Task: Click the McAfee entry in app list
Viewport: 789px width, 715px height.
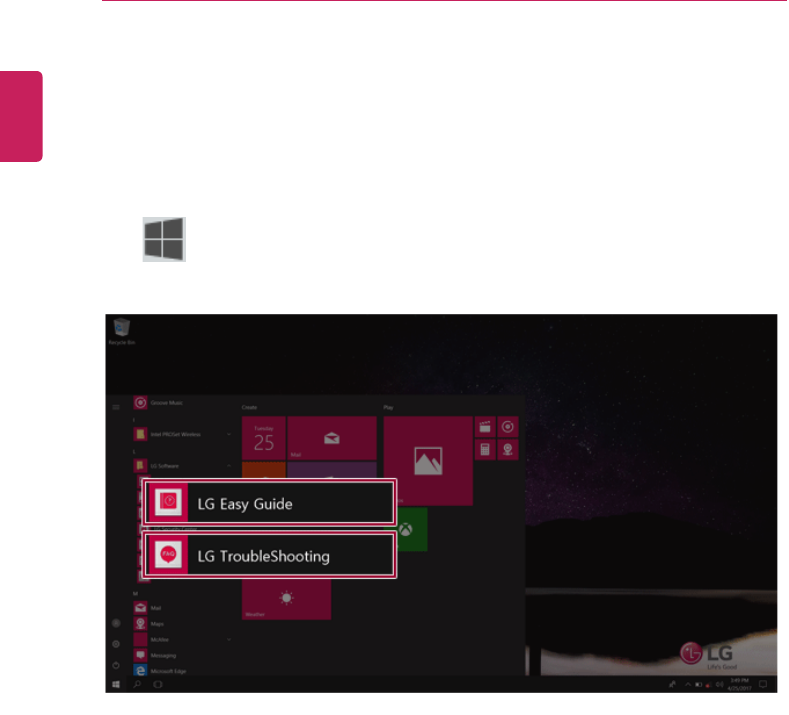Action: pyautogui.click(x=181, y=640)
